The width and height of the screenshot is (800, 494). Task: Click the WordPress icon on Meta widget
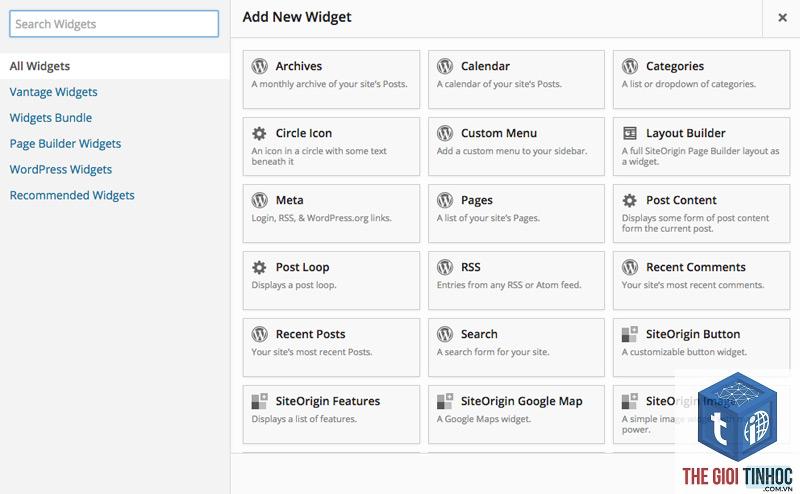[x=260, y=200]
